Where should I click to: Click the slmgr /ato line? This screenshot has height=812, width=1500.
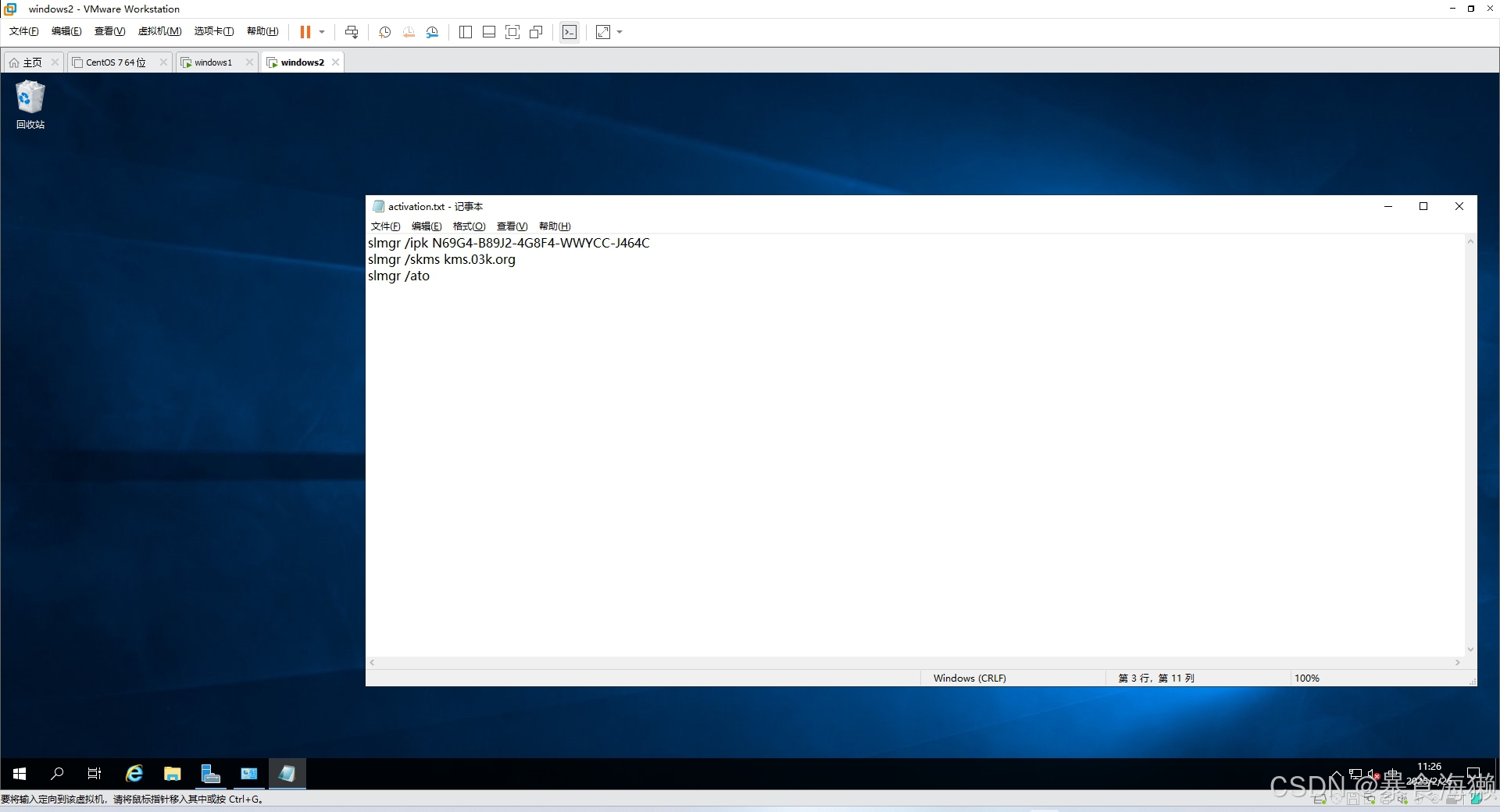[398, 276]
